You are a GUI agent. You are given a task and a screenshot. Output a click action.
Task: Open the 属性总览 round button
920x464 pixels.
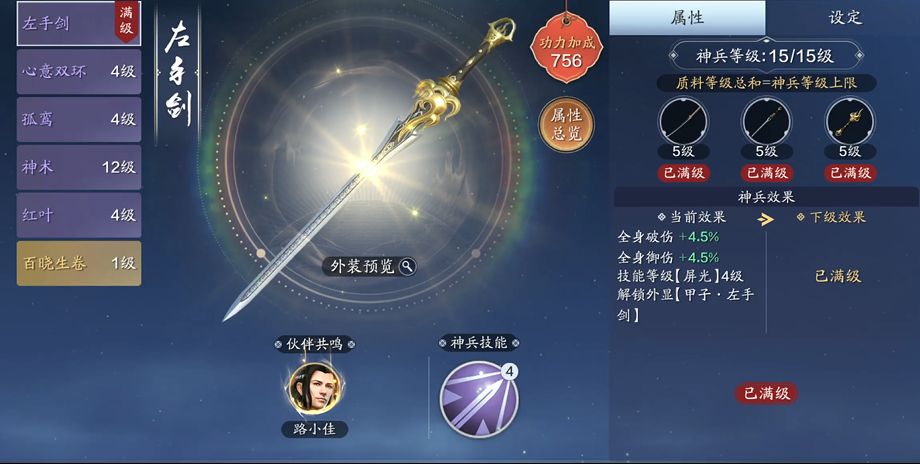pos(566,124)
